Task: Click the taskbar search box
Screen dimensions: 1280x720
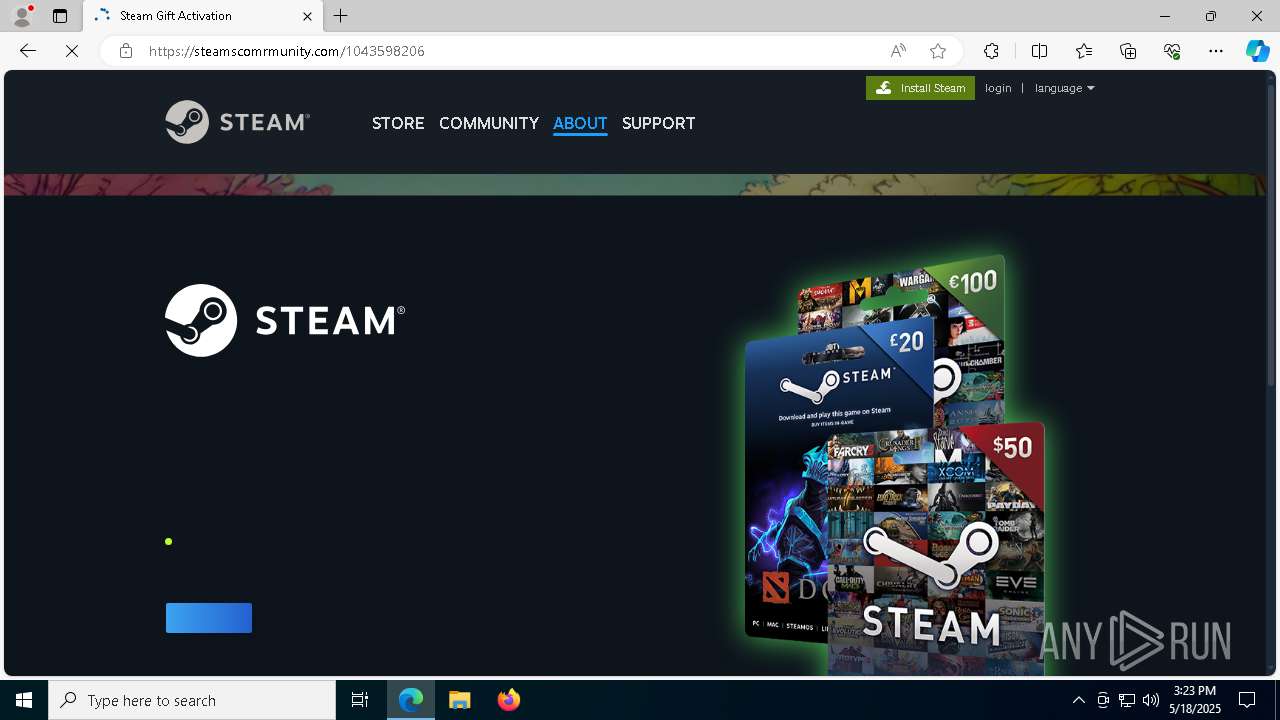Action: click(x=192, y=700)
